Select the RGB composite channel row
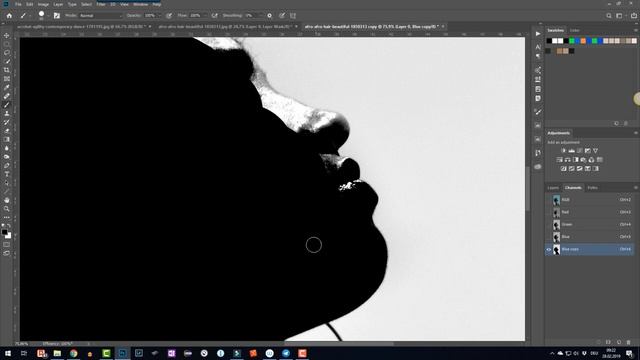The image size is (640, 360). [589, 200]
